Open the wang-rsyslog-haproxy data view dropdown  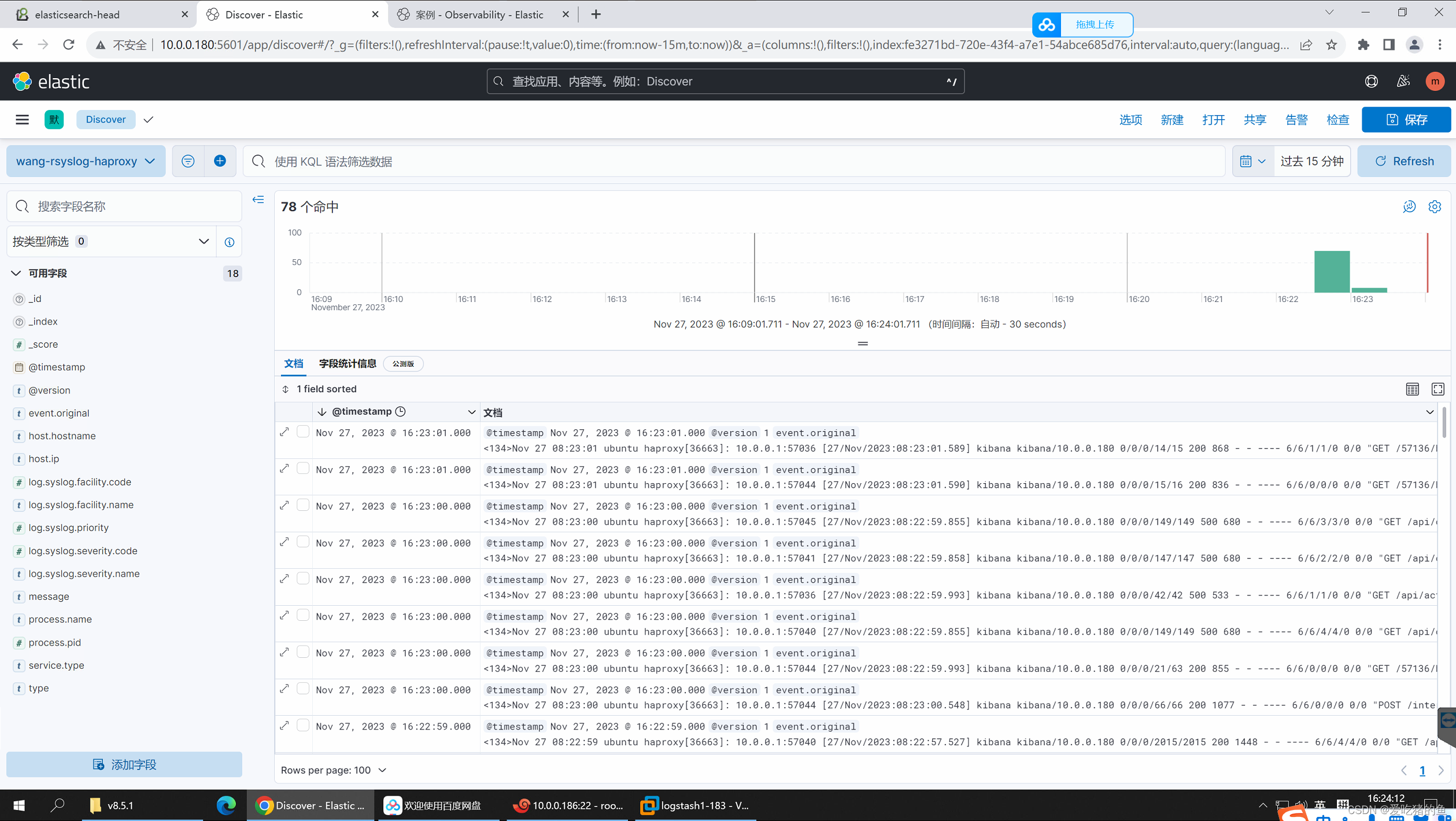(x=86, y=161)
